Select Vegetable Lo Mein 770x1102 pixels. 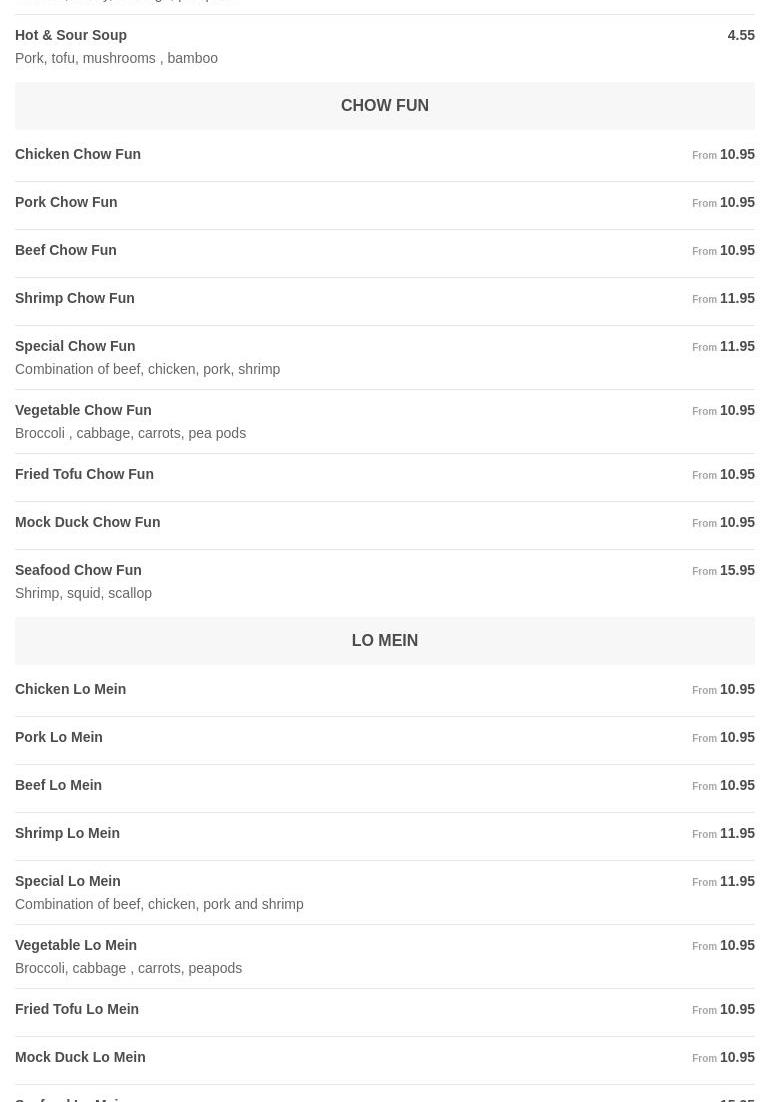pos(76,945)
